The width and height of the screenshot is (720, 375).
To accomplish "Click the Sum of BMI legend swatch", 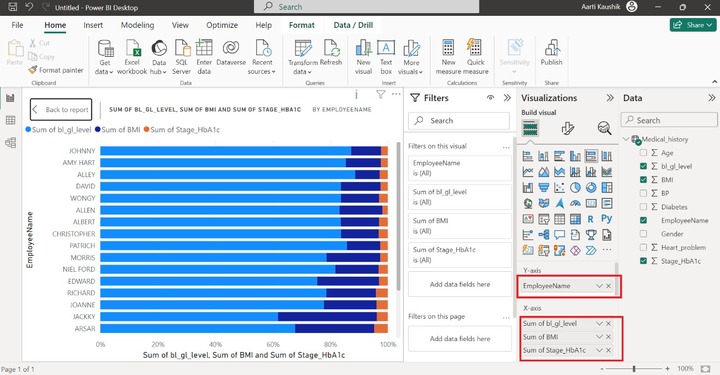I will [x=98, y=130].
